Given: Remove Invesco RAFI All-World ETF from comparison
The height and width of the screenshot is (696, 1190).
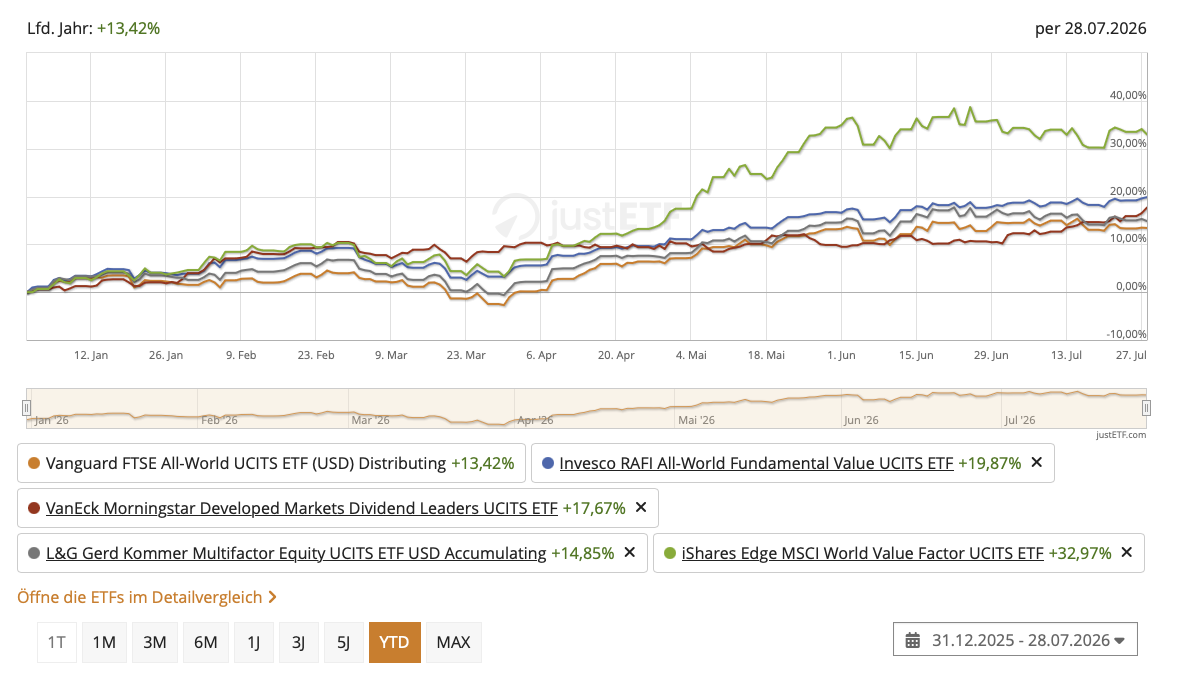Looking at the screenshot, I should 1037,462.
